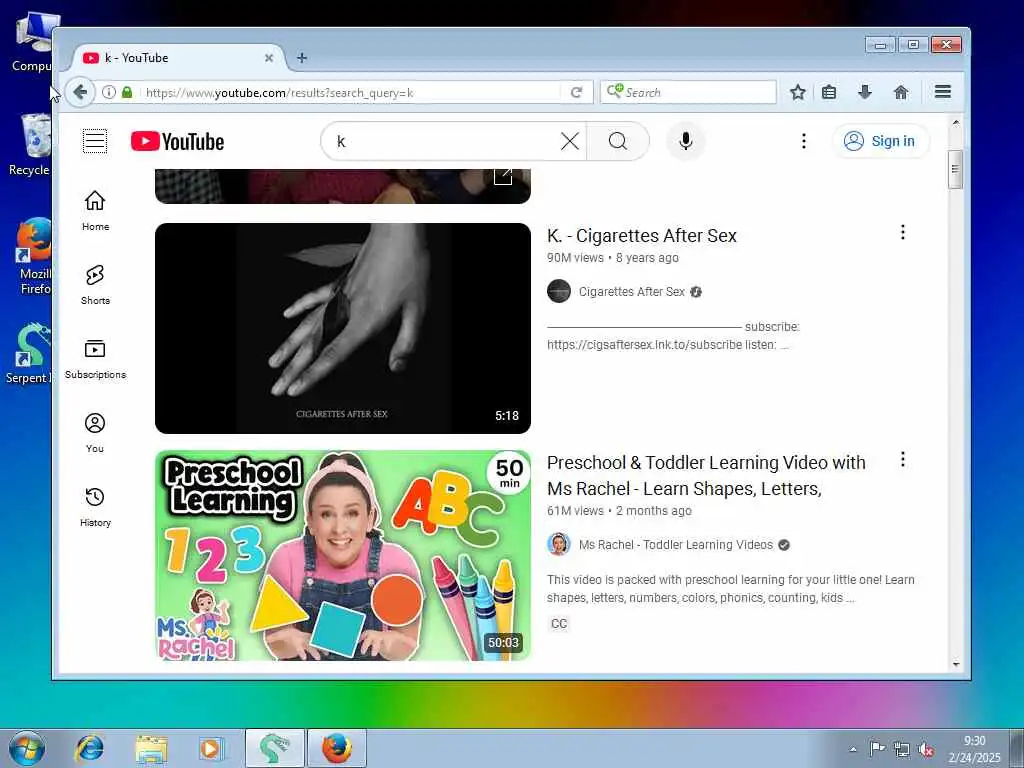The height and width of the screenshot is (768, 1024).
Task: Click the CC badge under Ms Rachel video
Action: coord(559,624)
